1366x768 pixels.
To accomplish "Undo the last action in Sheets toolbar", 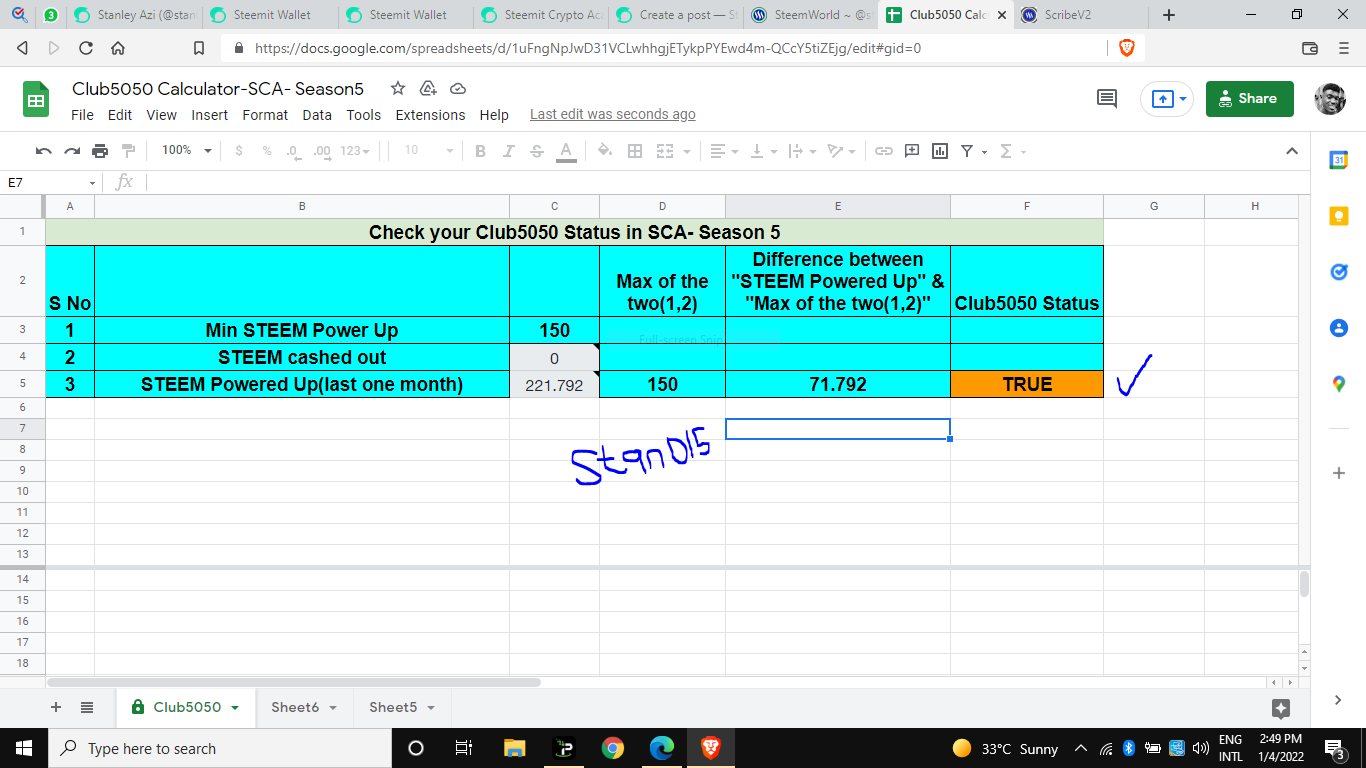I will tap(44, 151).
